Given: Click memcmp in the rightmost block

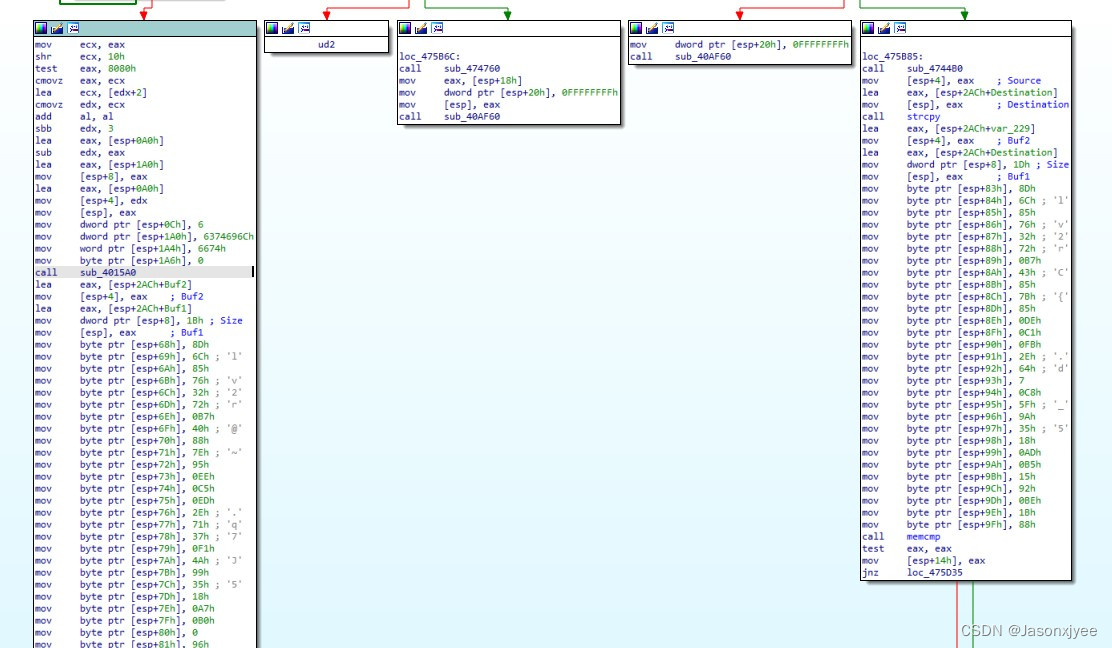Looking at the screenshot, I should click(x=925, y=536).
